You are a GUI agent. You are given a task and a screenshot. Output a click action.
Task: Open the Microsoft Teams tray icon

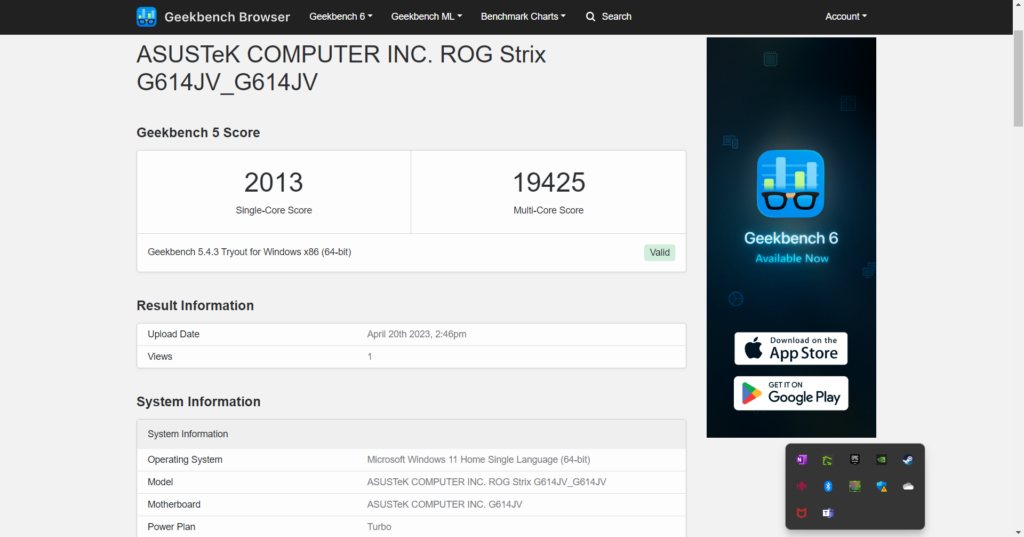click(827, 513)
